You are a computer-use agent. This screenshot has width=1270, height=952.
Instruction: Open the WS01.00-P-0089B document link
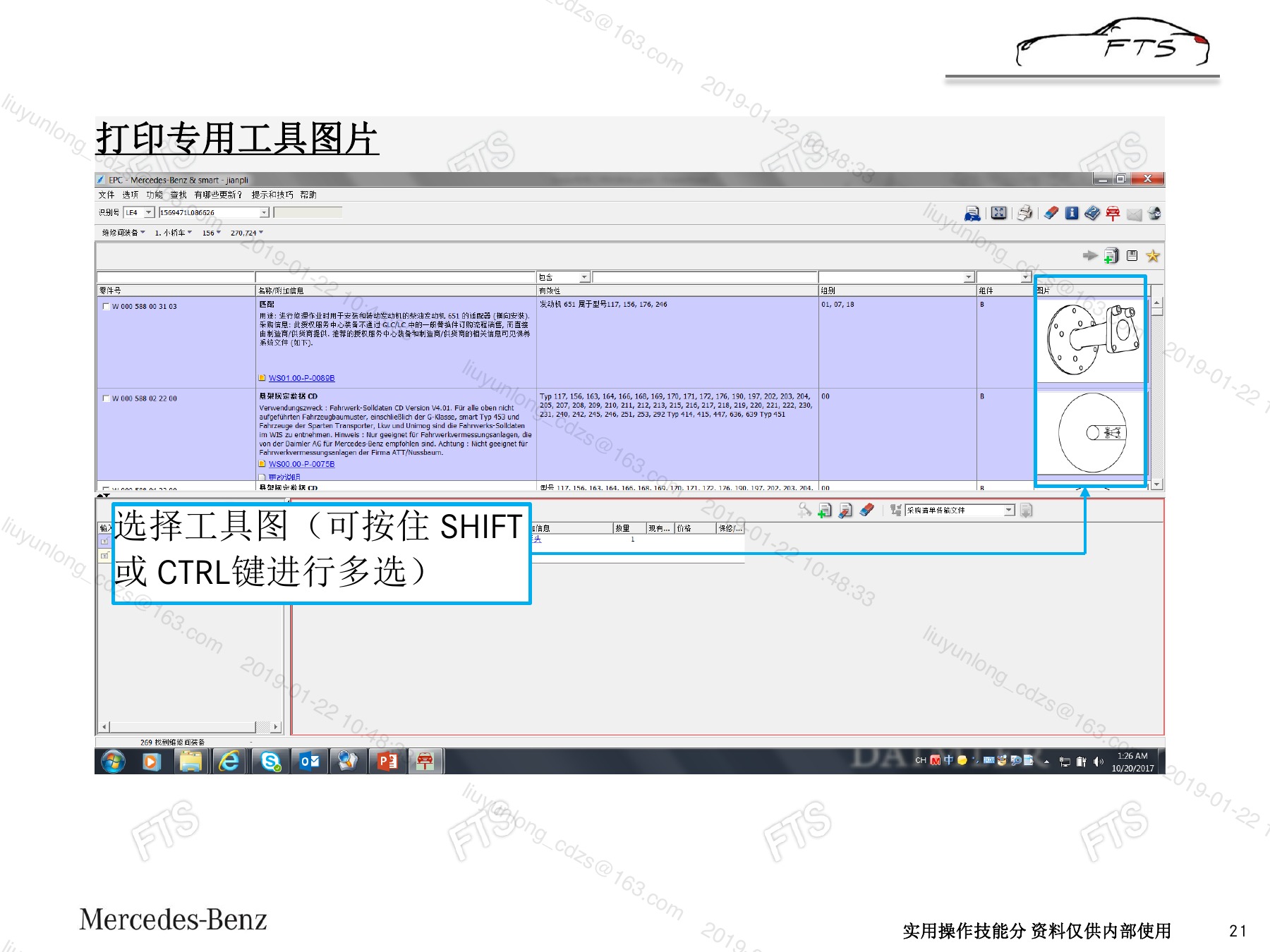click(302, 378)
